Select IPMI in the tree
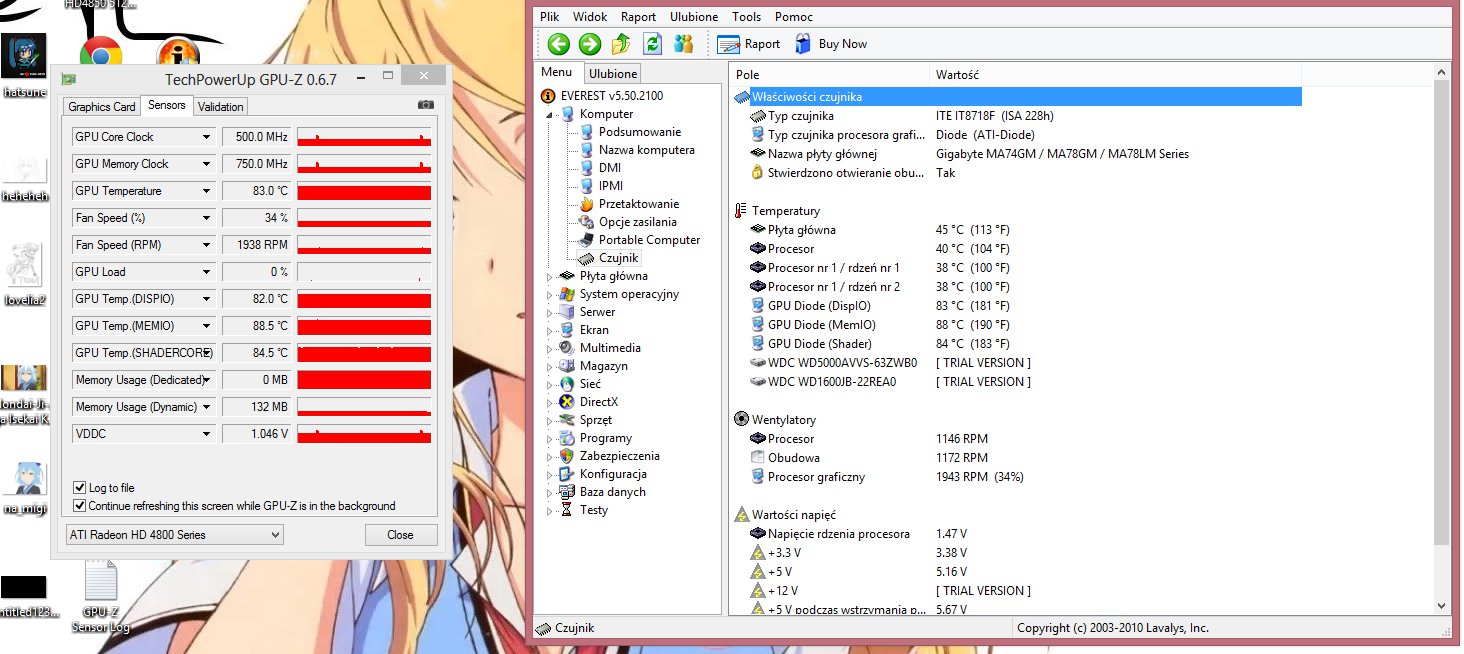This screenshot has height=654, width=1464. 610,186
